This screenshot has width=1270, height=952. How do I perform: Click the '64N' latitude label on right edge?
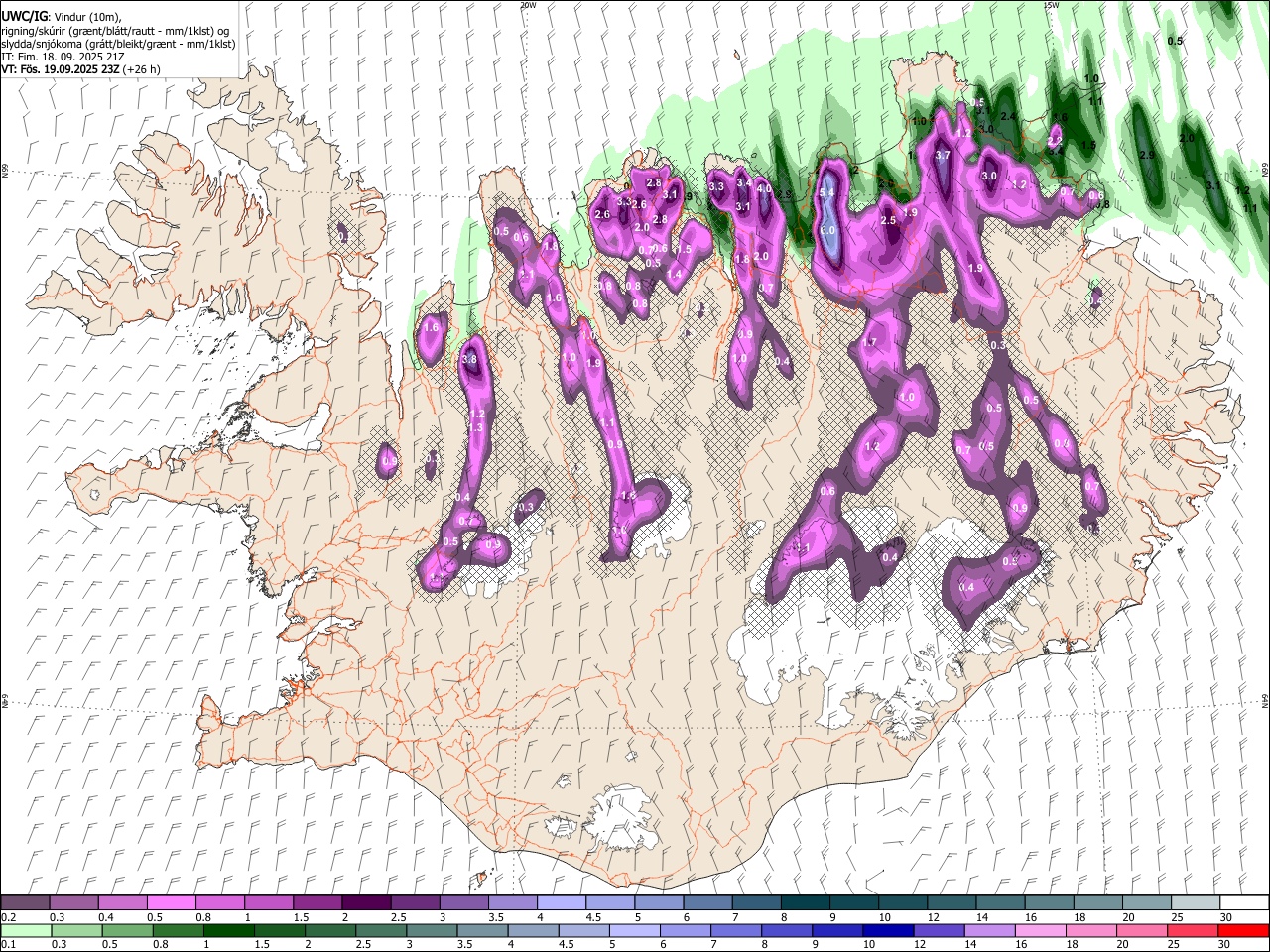pyautogui.click(x=1265, y=699)
